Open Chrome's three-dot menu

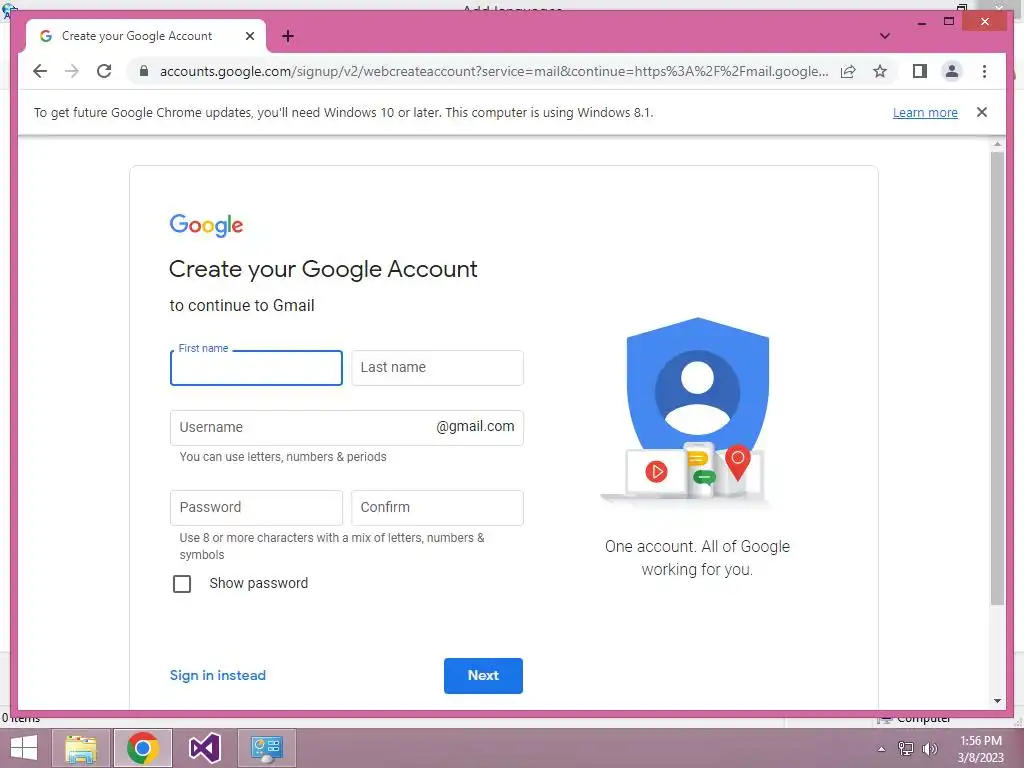pos(984,71)
